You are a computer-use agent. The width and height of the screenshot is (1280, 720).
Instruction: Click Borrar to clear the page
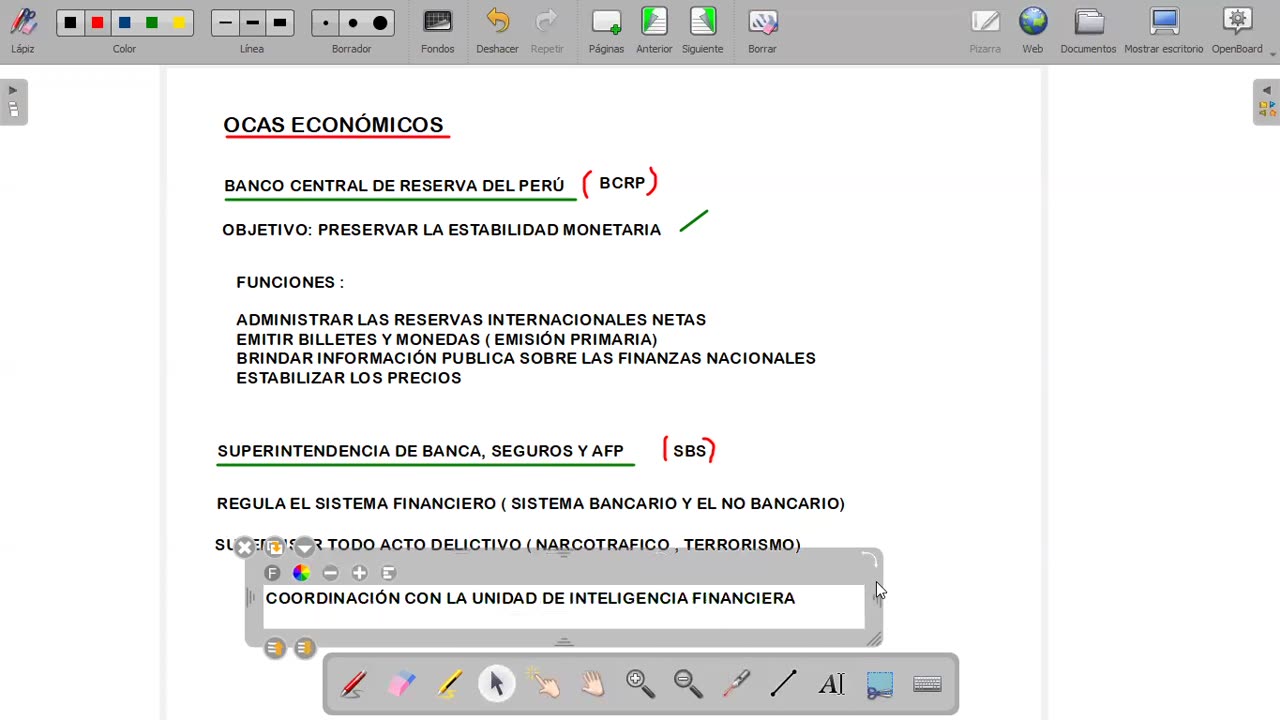(762, 30)
